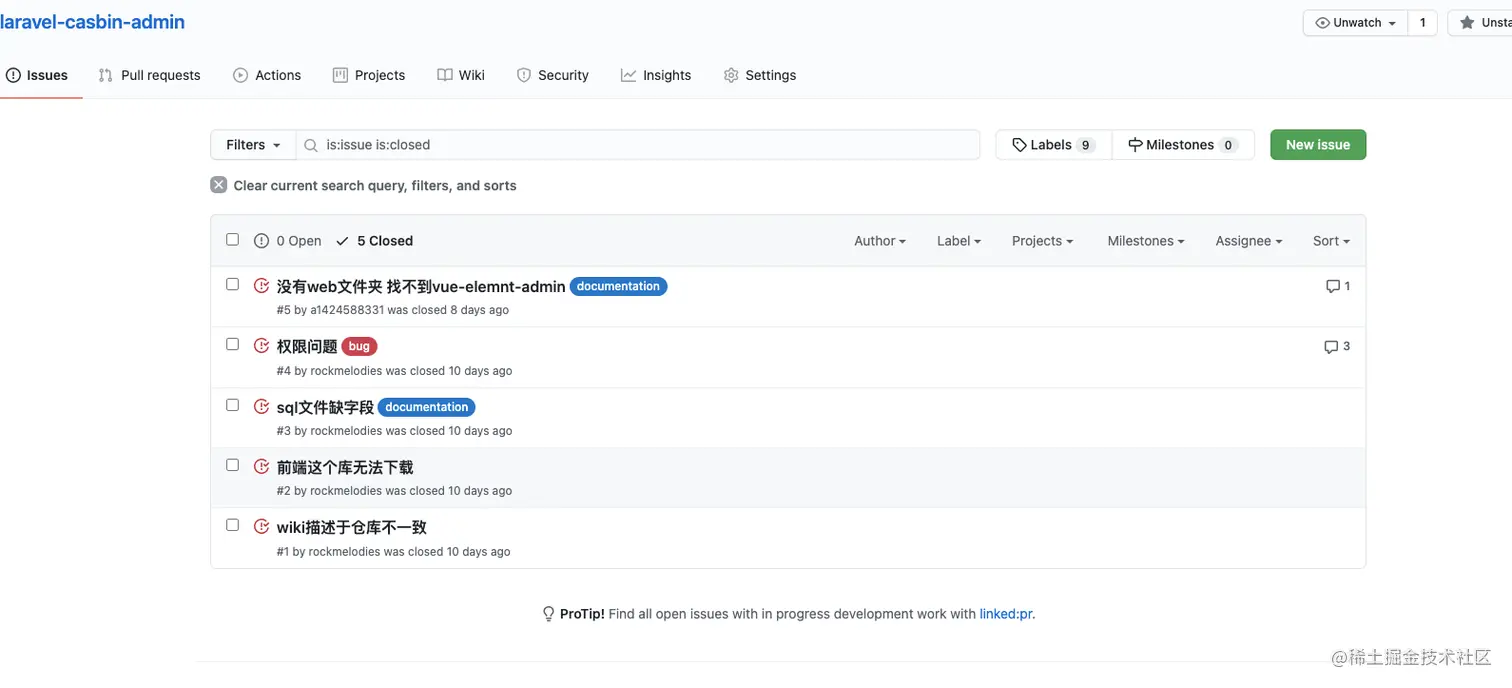This screenshot has height=688, width=1512.
Task: Open the Actions workflow icon
Action: click(x=239, y=74)
